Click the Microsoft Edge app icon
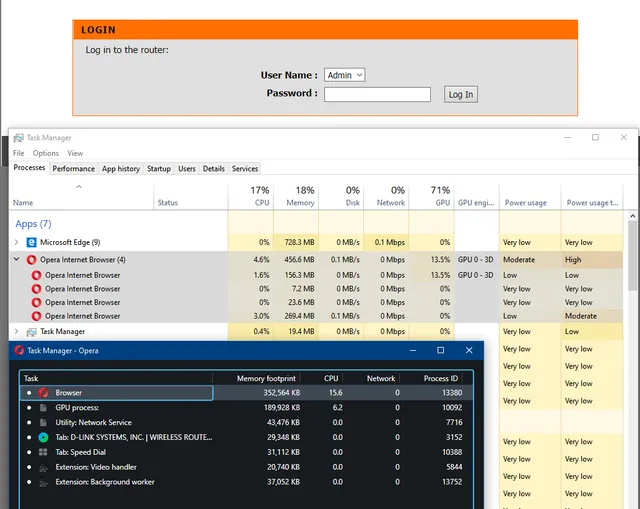The image size is (640, 509). click(31, 242)
